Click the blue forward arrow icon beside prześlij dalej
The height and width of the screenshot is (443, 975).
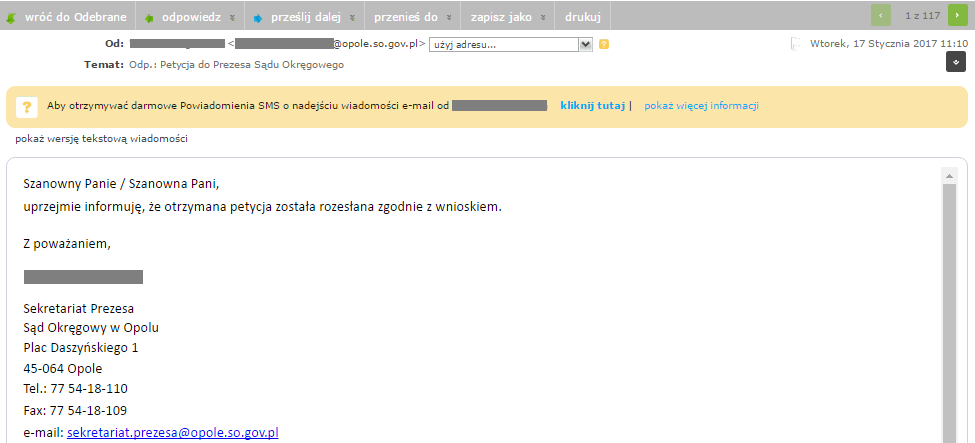click(258, 18)
